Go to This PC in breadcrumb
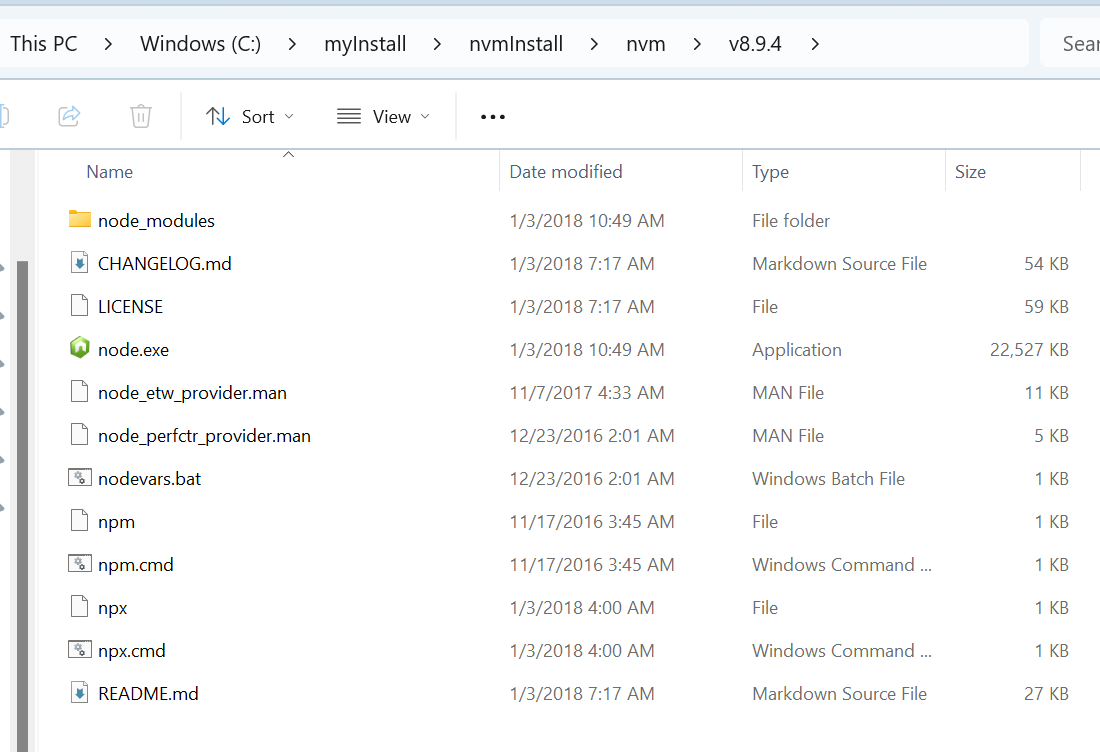Viewport: 1100px width, 752px height. pyautogui.click(x=43, y=43)
